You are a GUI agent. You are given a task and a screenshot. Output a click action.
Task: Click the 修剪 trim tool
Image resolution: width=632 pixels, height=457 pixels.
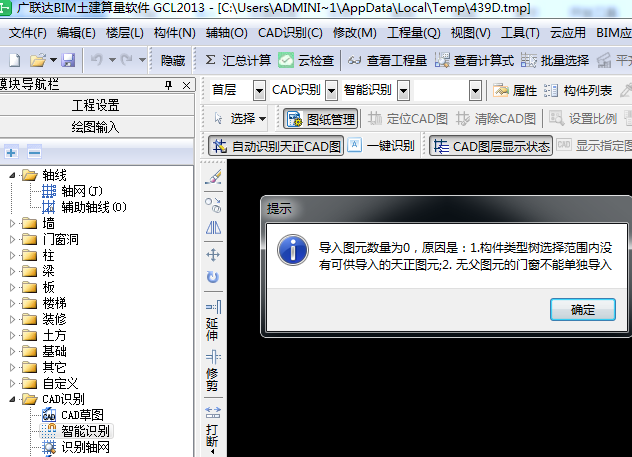[x=213, y=371]
